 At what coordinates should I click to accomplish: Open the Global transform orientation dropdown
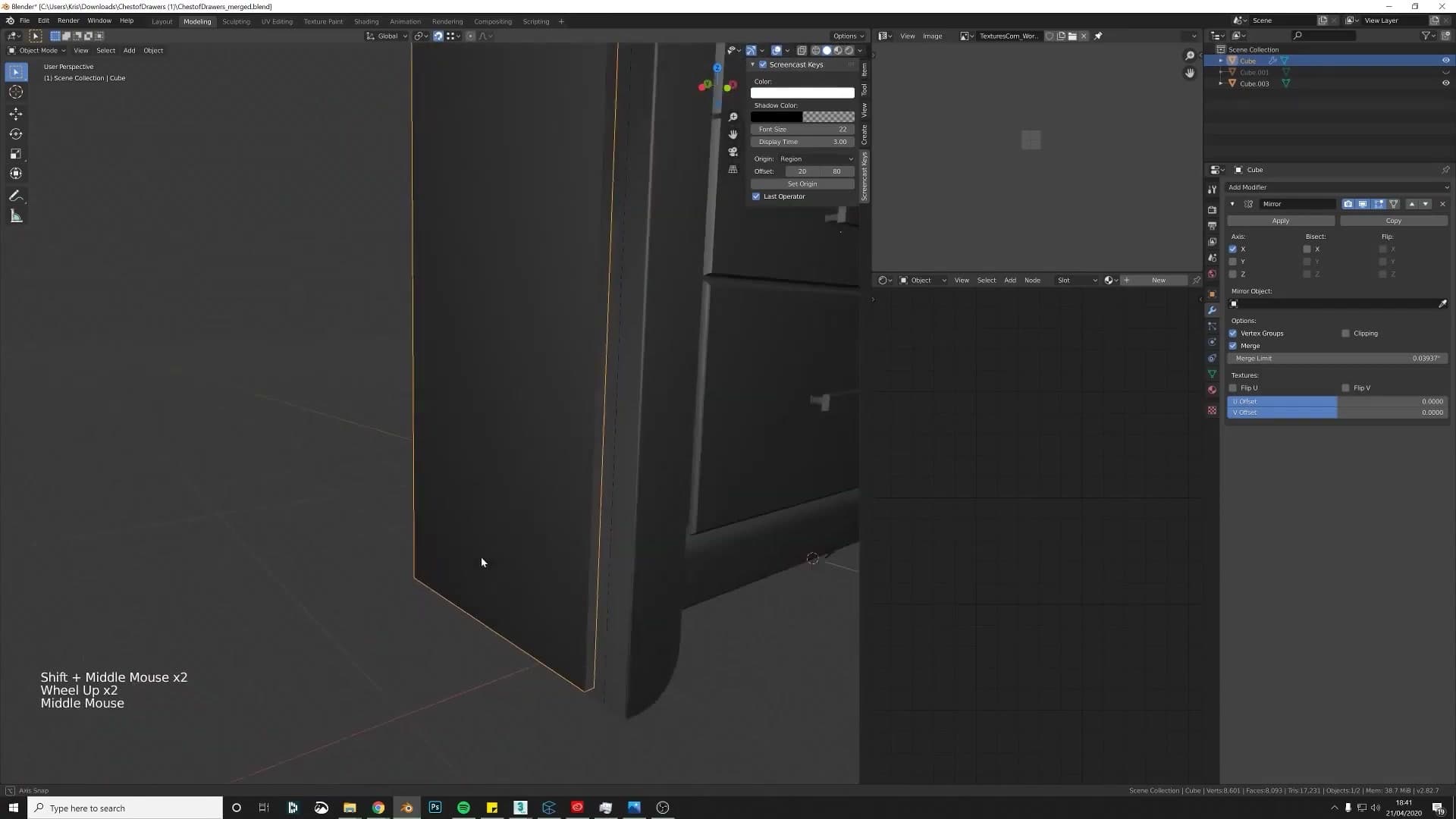[387, 36]
